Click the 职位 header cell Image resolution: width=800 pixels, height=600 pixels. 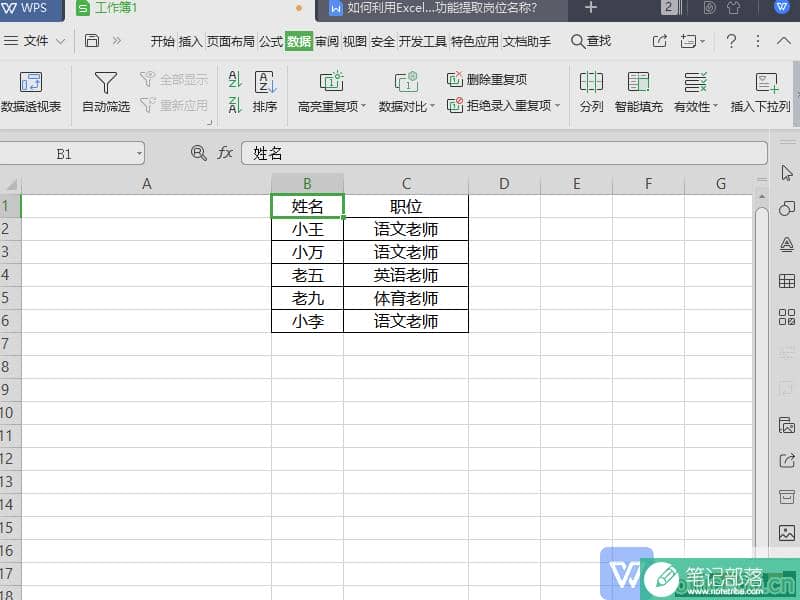click(x=406, y=207)
